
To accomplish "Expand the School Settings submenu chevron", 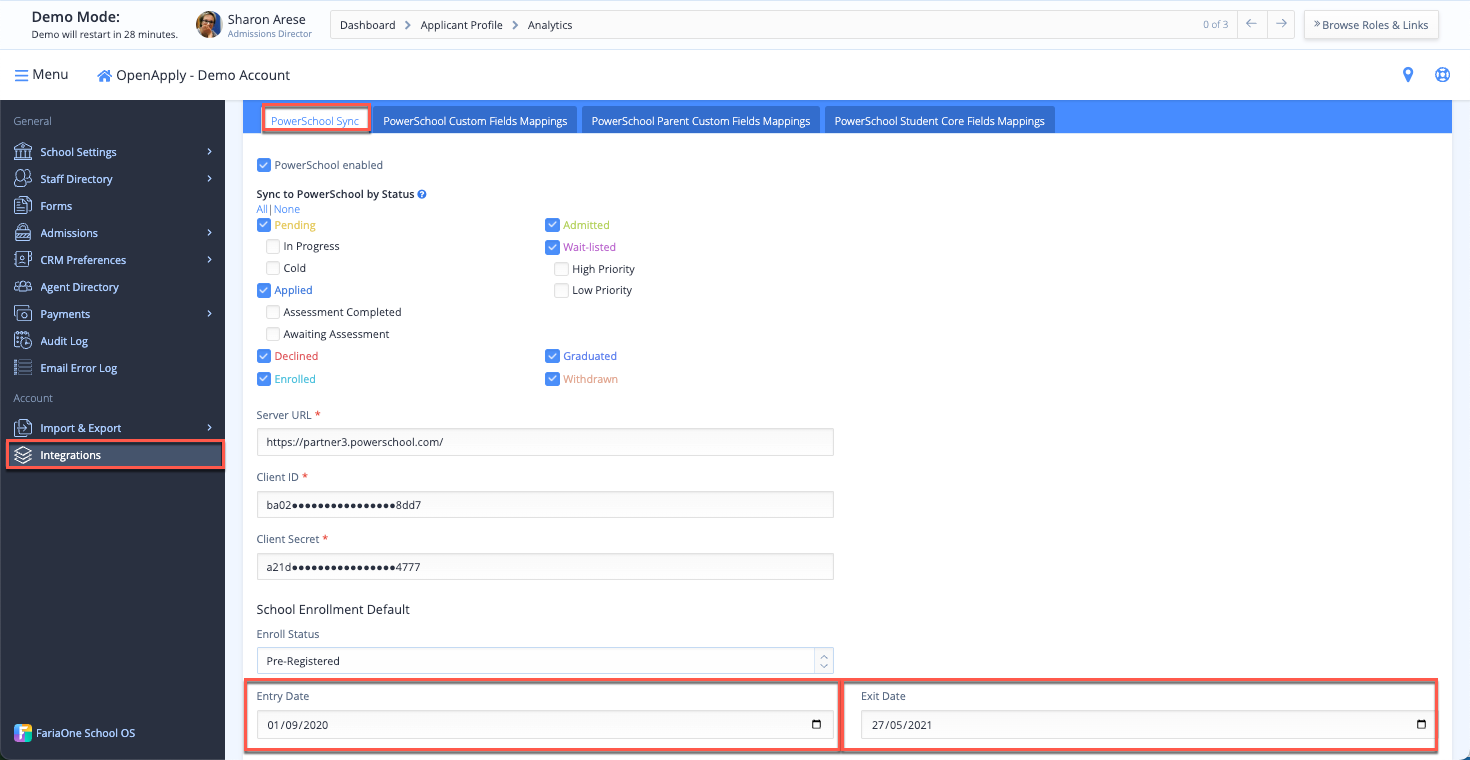I will click(x=210, y=152).
